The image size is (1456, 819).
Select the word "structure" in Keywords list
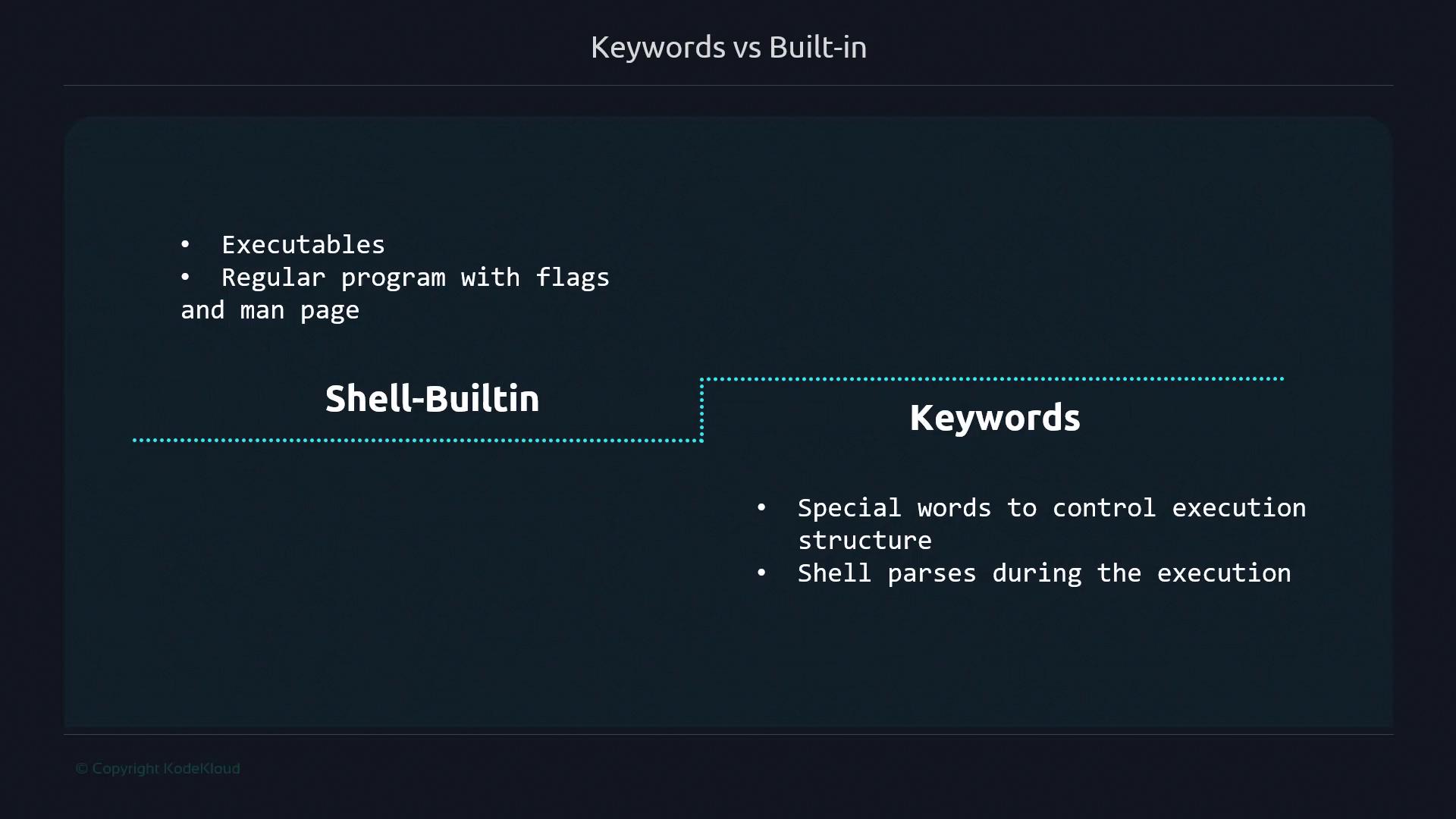(x=864, y=541)
